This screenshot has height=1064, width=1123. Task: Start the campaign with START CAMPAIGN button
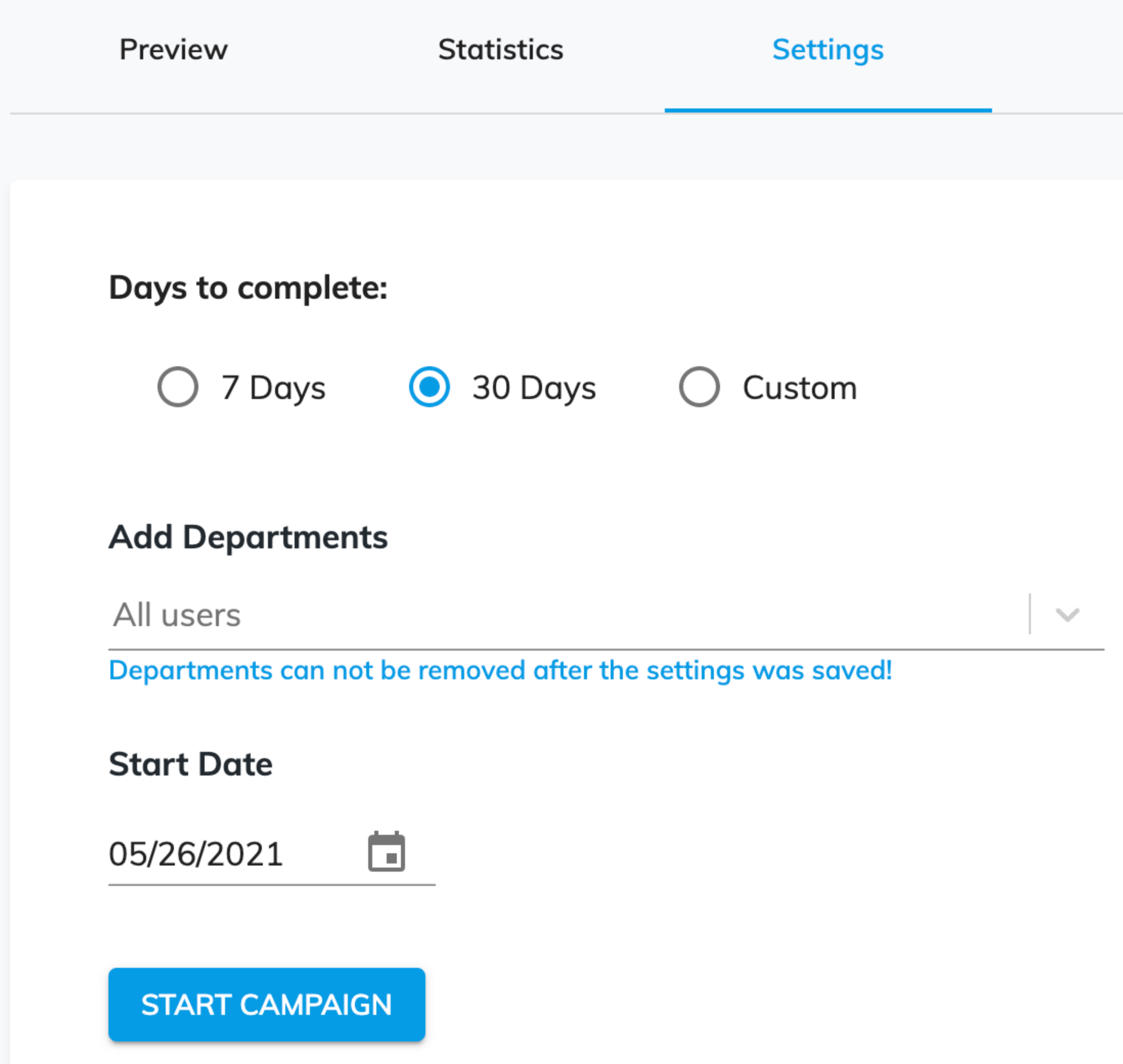click(x=267, y=1005)
